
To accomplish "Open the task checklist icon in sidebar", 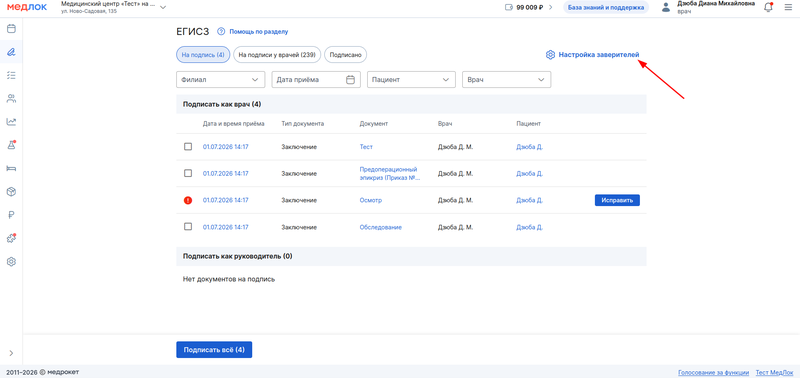I will pos(11,75).
